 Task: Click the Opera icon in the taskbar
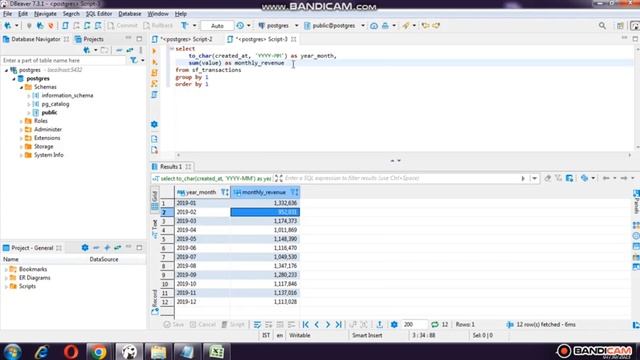[x=71, y=351]
